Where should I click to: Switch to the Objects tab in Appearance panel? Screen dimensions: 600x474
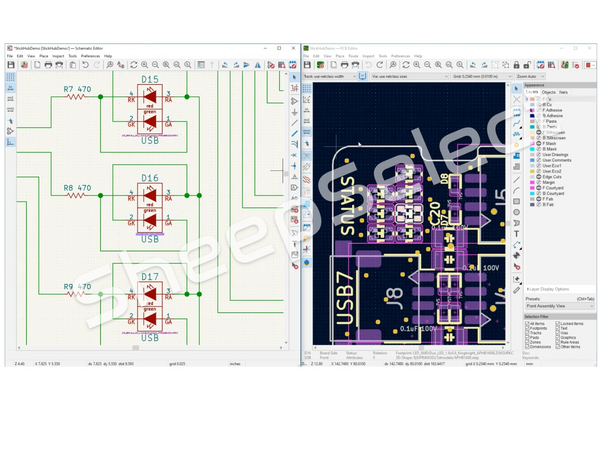[x=550, y=92]
